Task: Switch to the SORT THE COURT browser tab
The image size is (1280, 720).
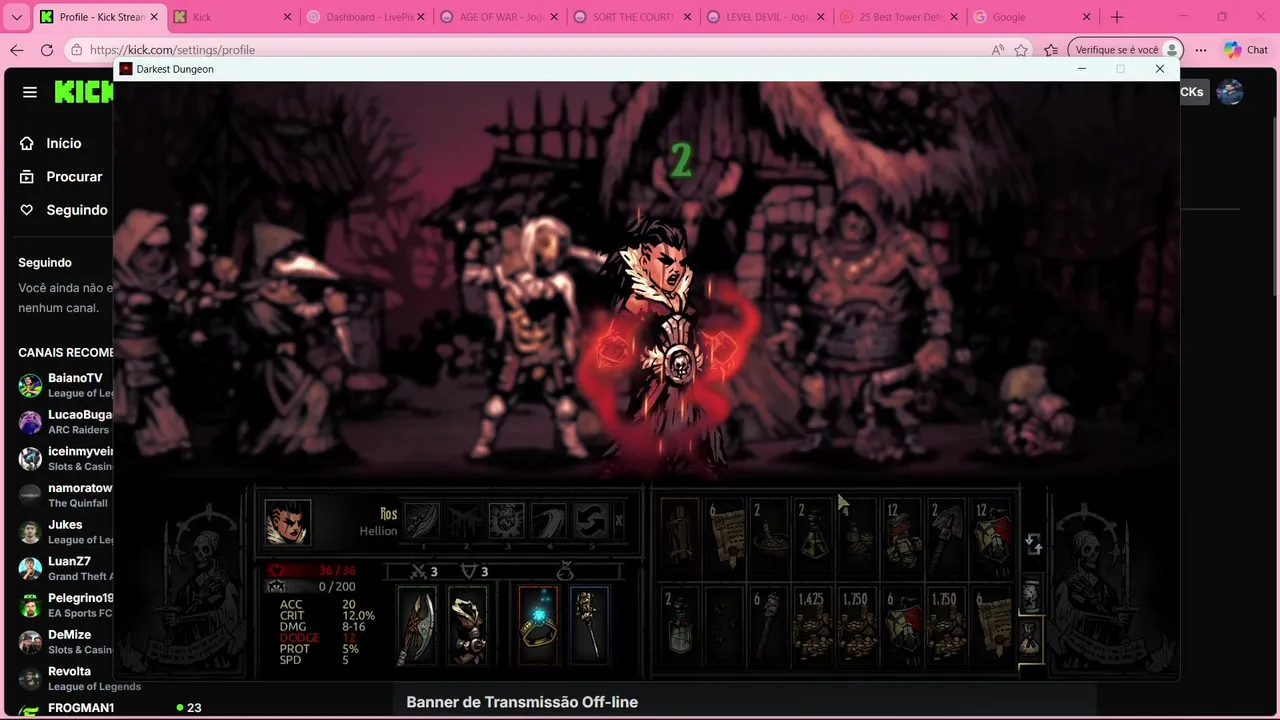Action: click(631, 17)
